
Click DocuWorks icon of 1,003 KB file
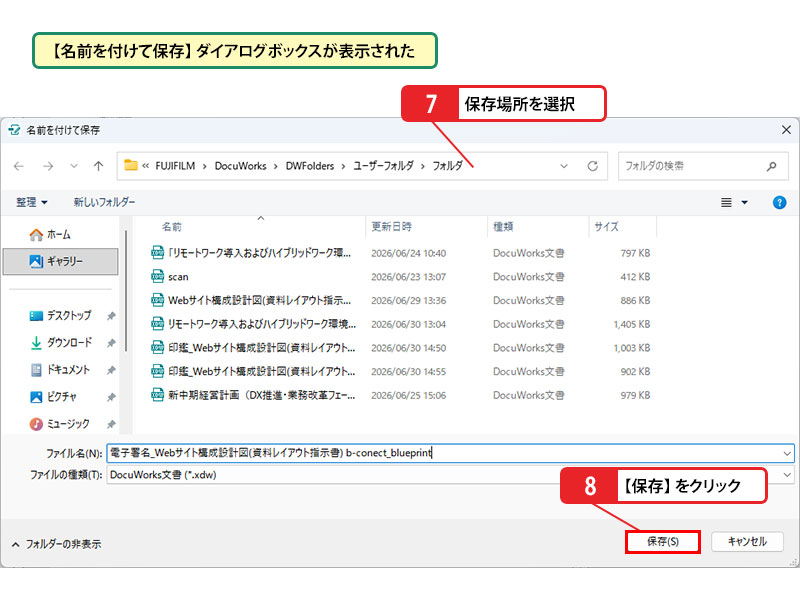click(x=157, y=347)
